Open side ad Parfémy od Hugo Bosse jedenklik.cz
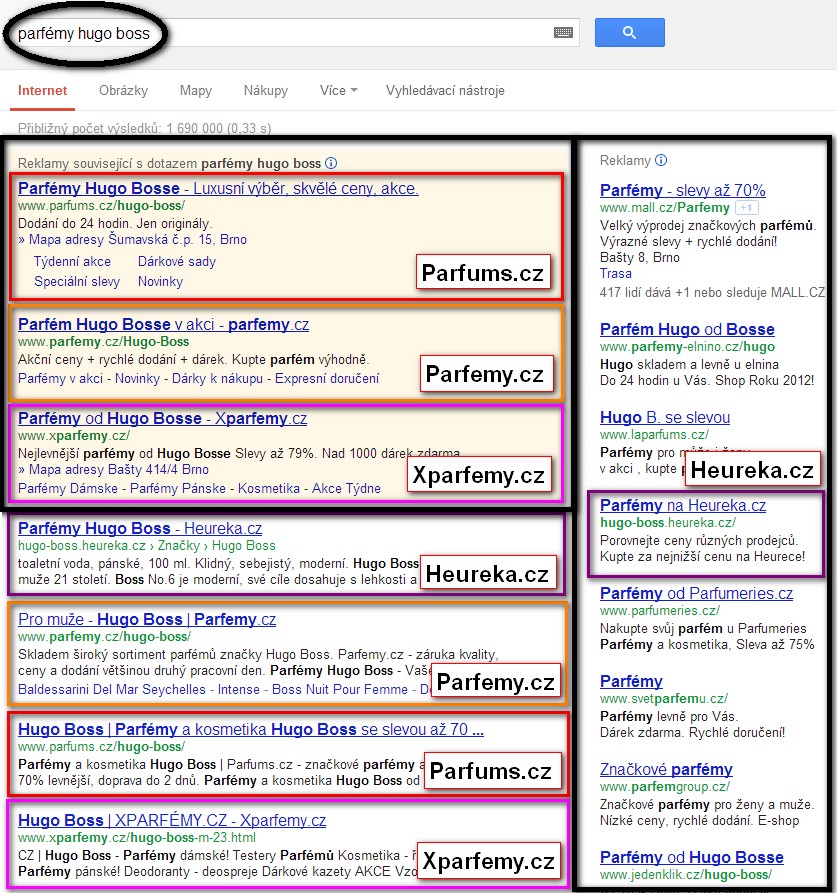 (692, 857)
